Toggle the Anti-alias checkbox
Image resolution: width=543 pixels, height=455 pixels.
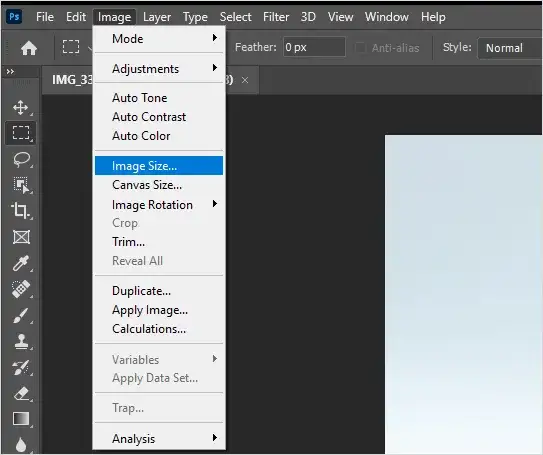pyautogui.click(x=360, y=47)
